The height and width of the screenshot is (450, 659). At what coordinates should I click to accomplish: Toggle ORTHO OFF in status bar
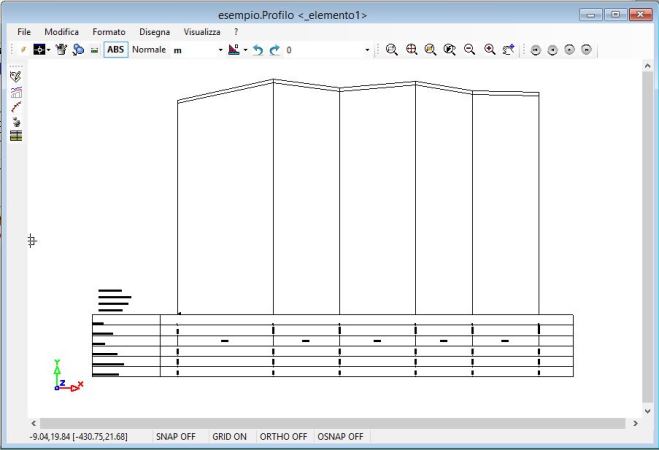tap(283, 437)
